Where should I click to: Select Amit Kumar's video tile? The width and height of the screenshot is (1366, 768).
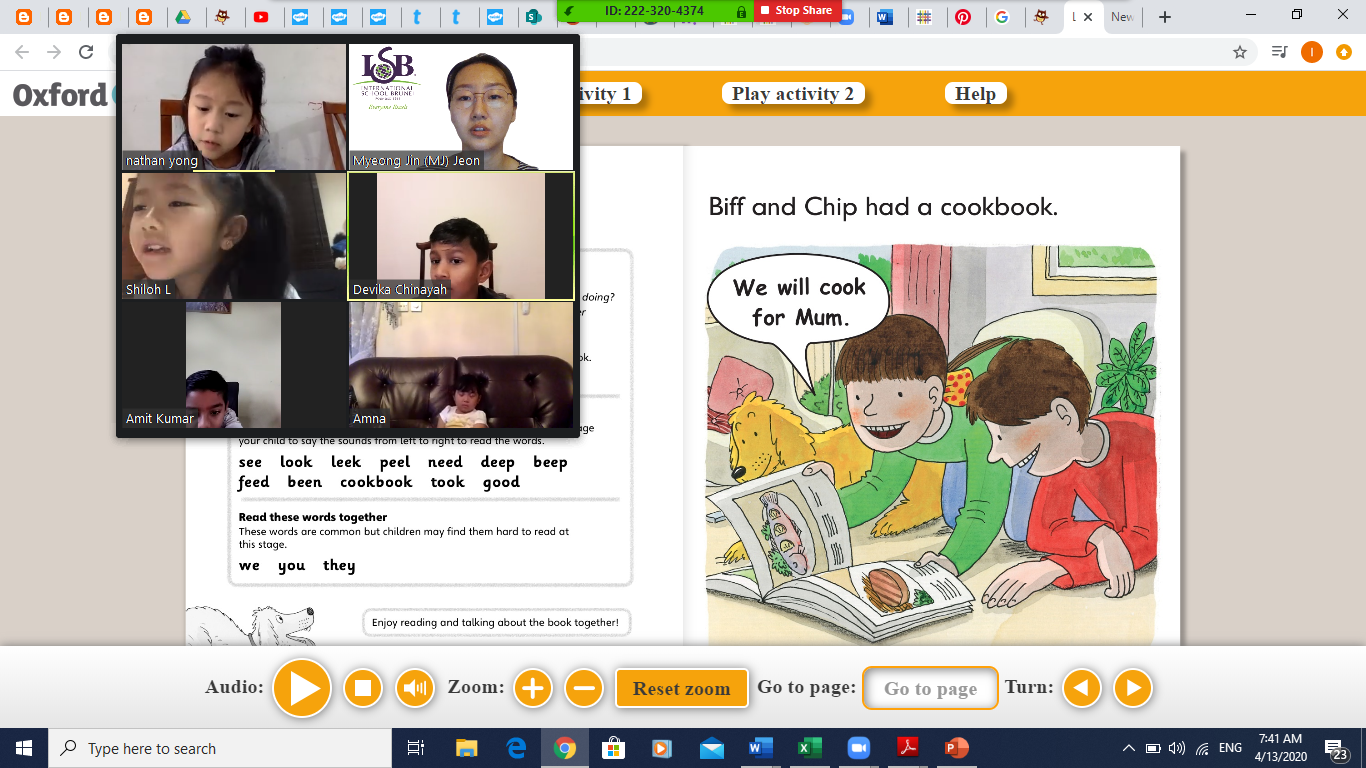[x=234, y=365]
